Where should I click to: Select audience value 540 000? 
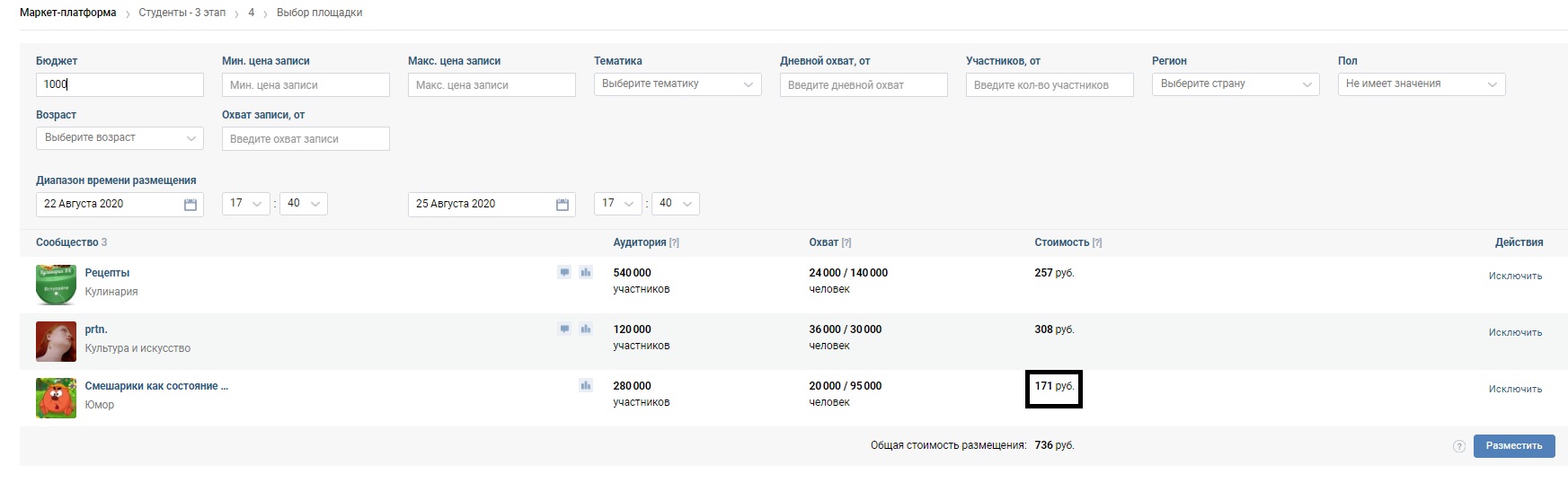pos(632,273)
